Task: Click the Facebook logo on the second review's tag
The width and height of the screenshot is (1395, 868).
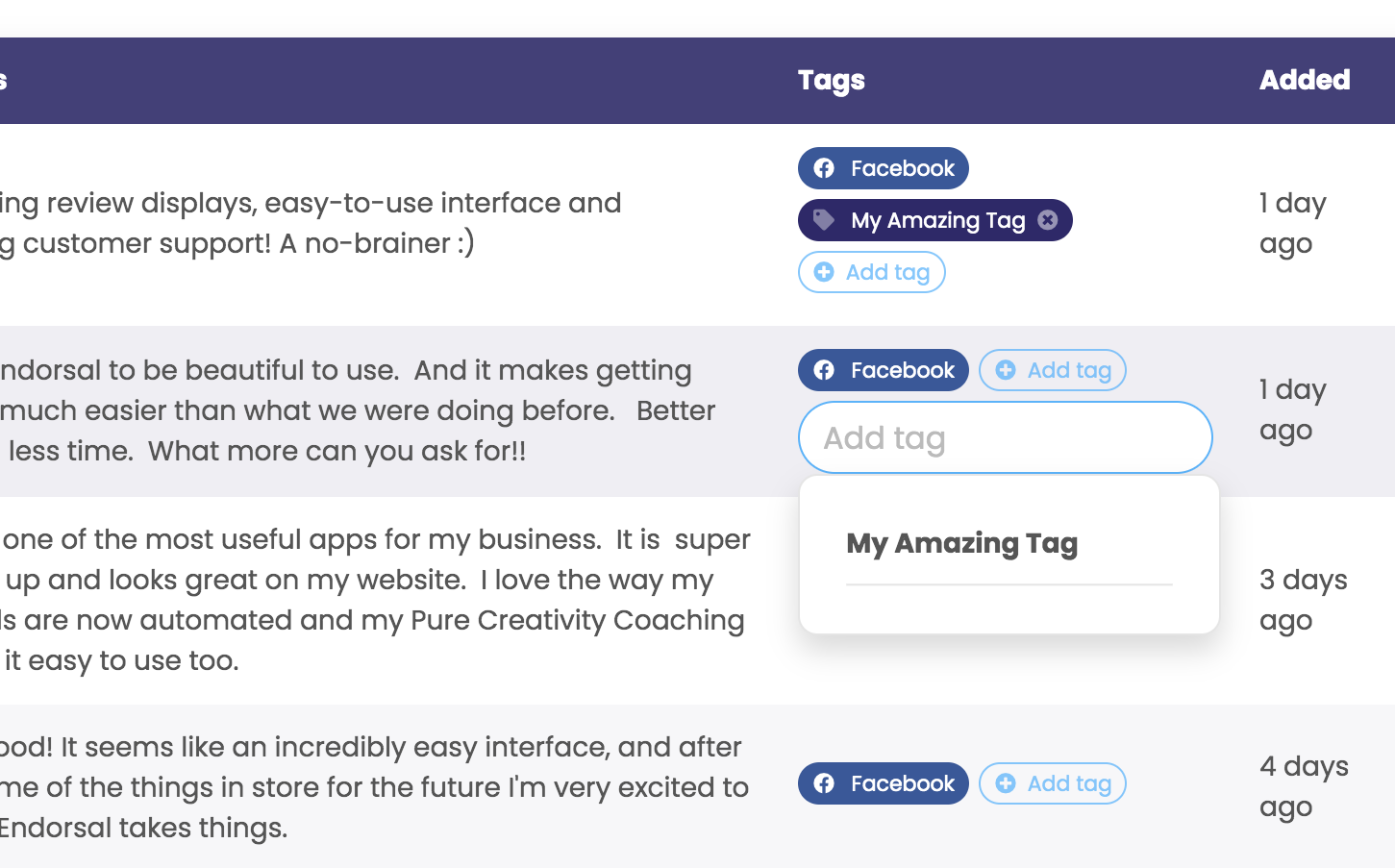Action: 824,370
